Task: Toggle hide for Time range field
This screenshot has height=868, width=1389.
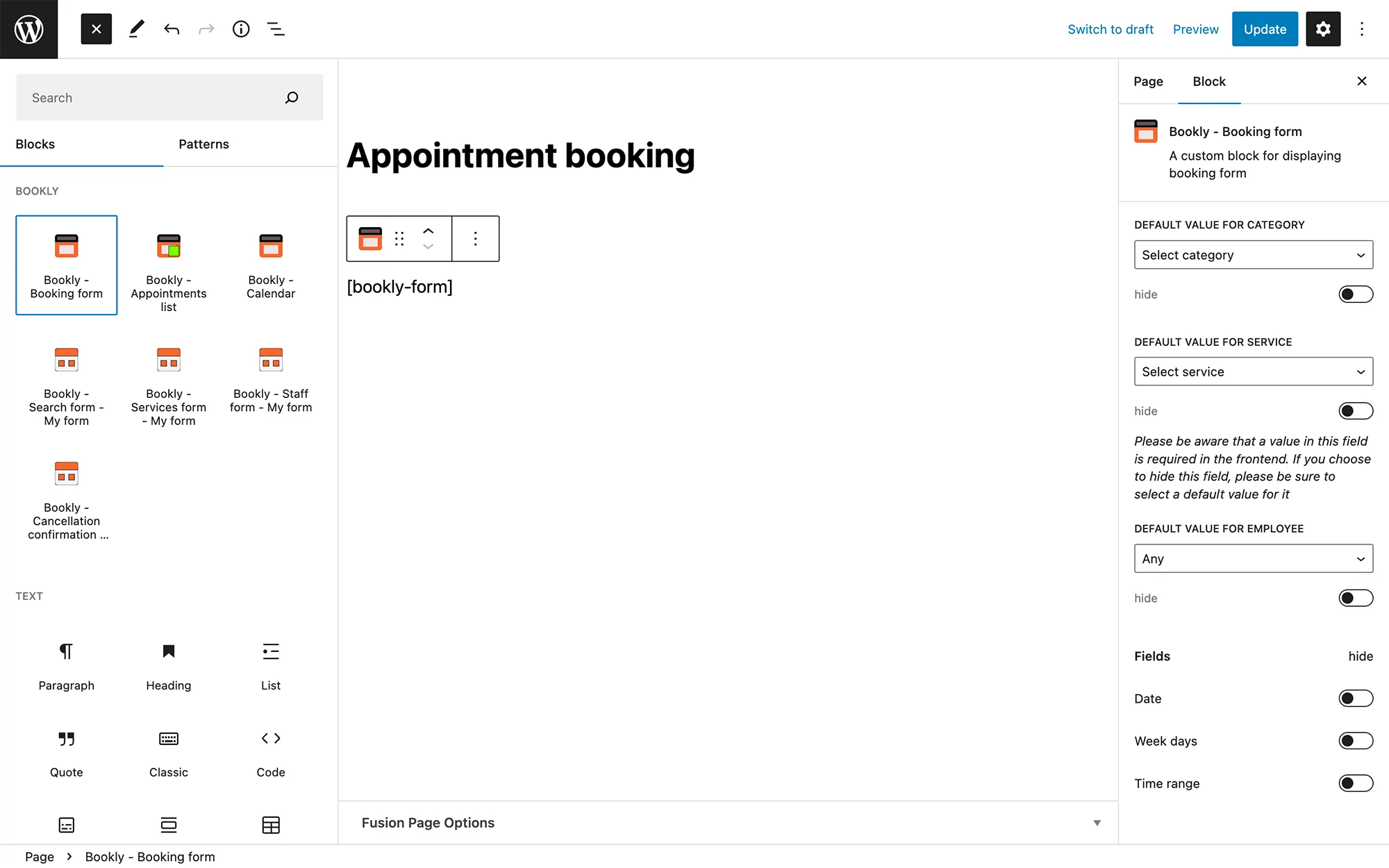Action: 1356,783
